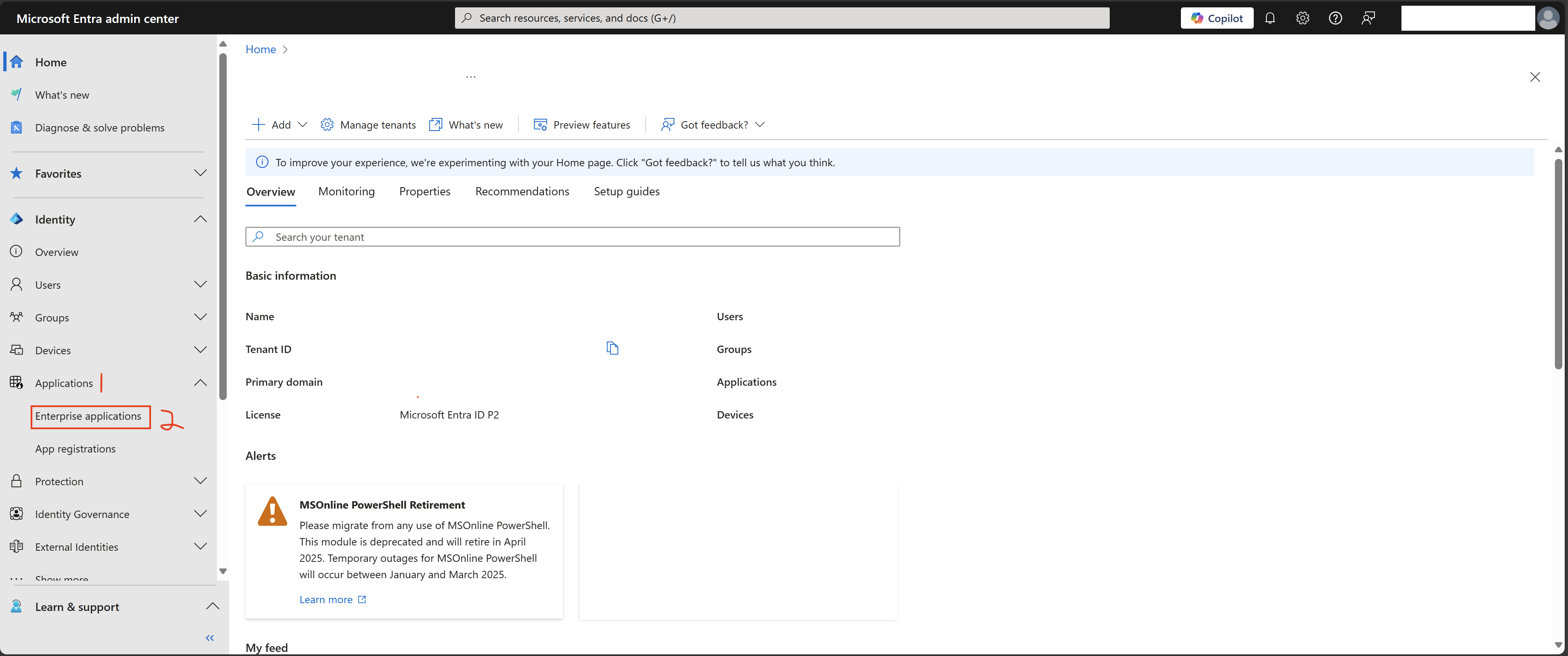Switch to the Recommendations tab
Viewport: 1568px width, 656px height.
522,191
